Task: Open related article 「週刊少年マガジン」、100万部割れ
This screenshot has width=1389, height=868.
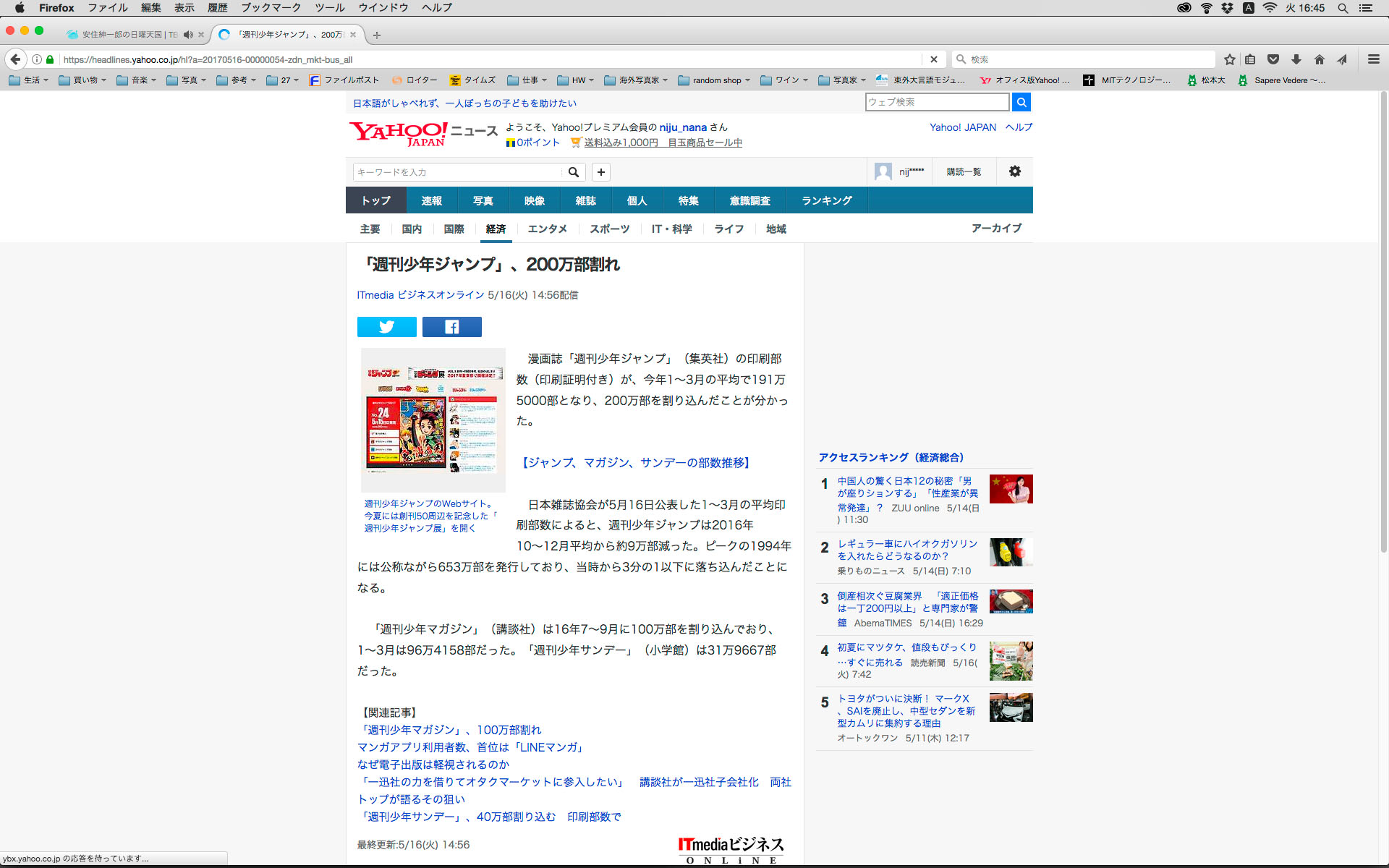Action: 449,730
